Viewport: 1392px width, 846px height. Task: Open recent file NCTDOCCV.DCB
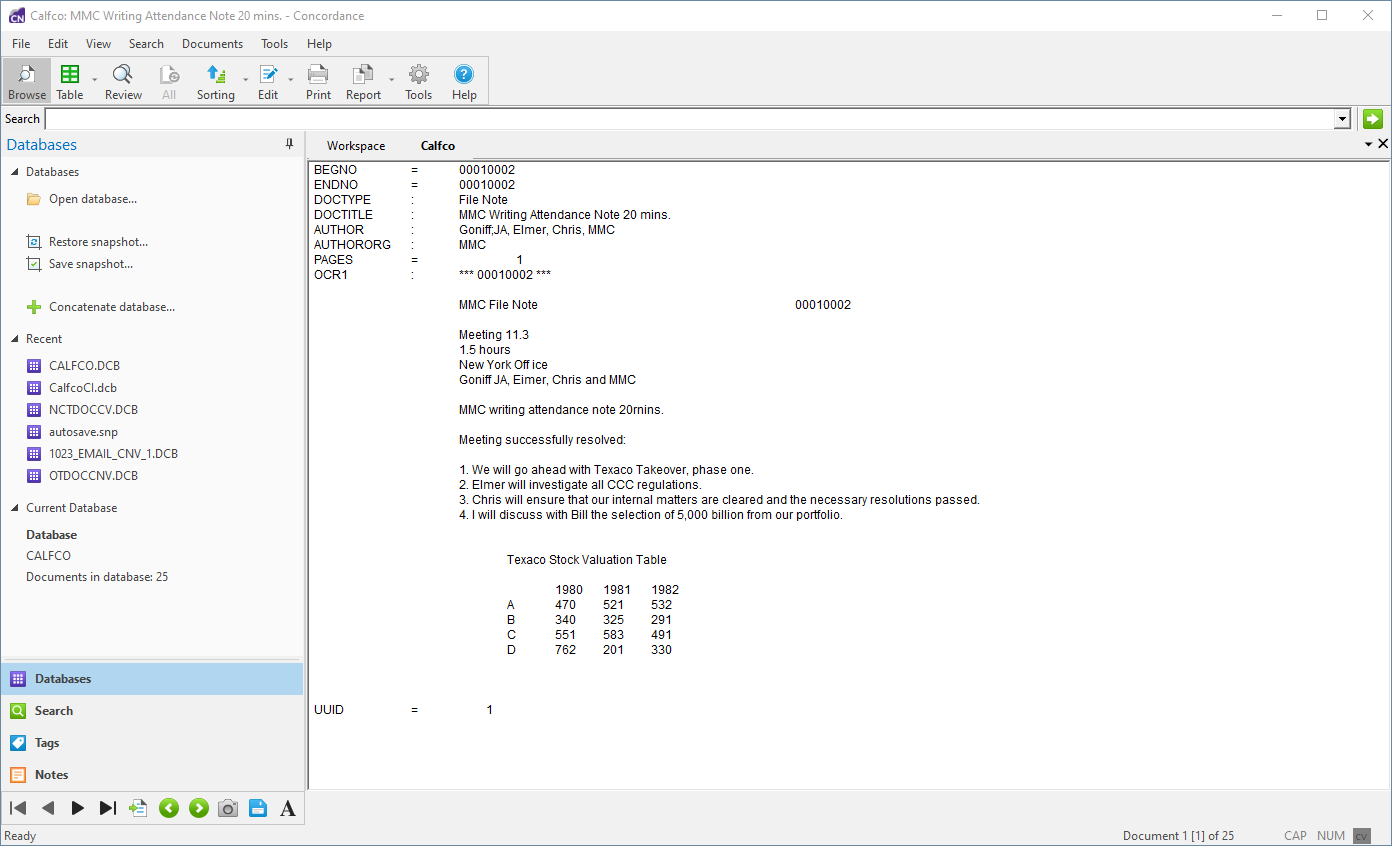click(x=93, y=410)
